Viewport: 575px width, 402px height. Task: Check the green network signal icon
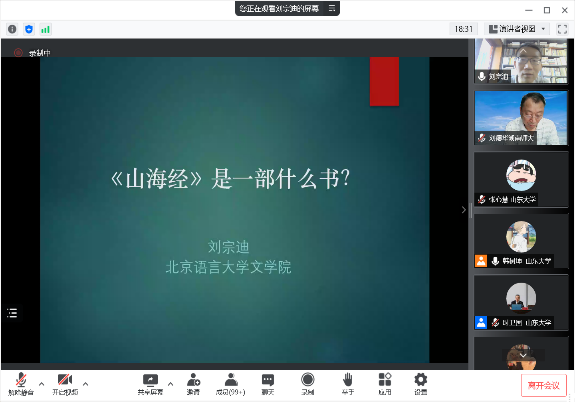[x=45, y=29]
